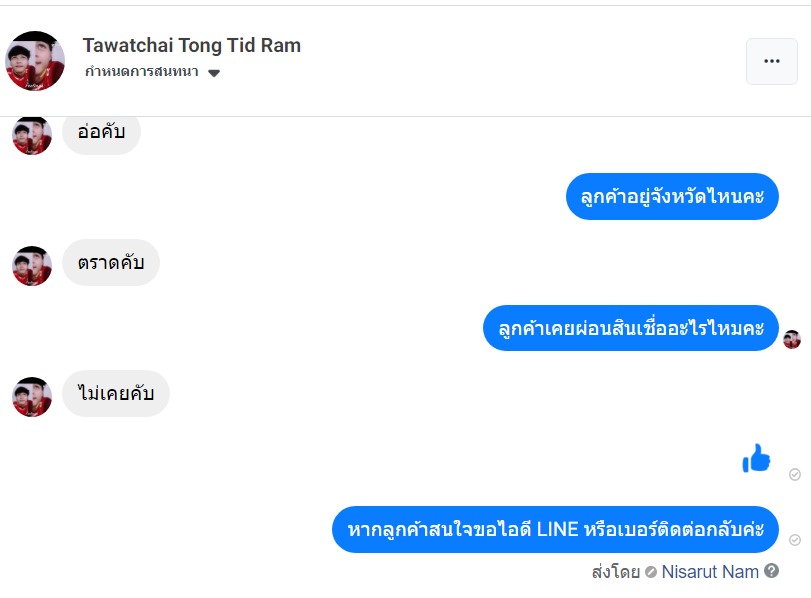Click sender avatar beside the ตราดคับ message
The image size is (811, 598).
coord(32,265)
